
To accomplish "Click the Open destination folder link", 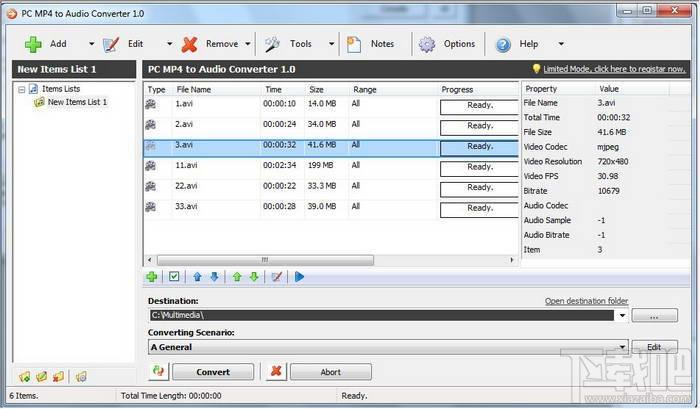I will pyautogui.click(x=586, y=301).
